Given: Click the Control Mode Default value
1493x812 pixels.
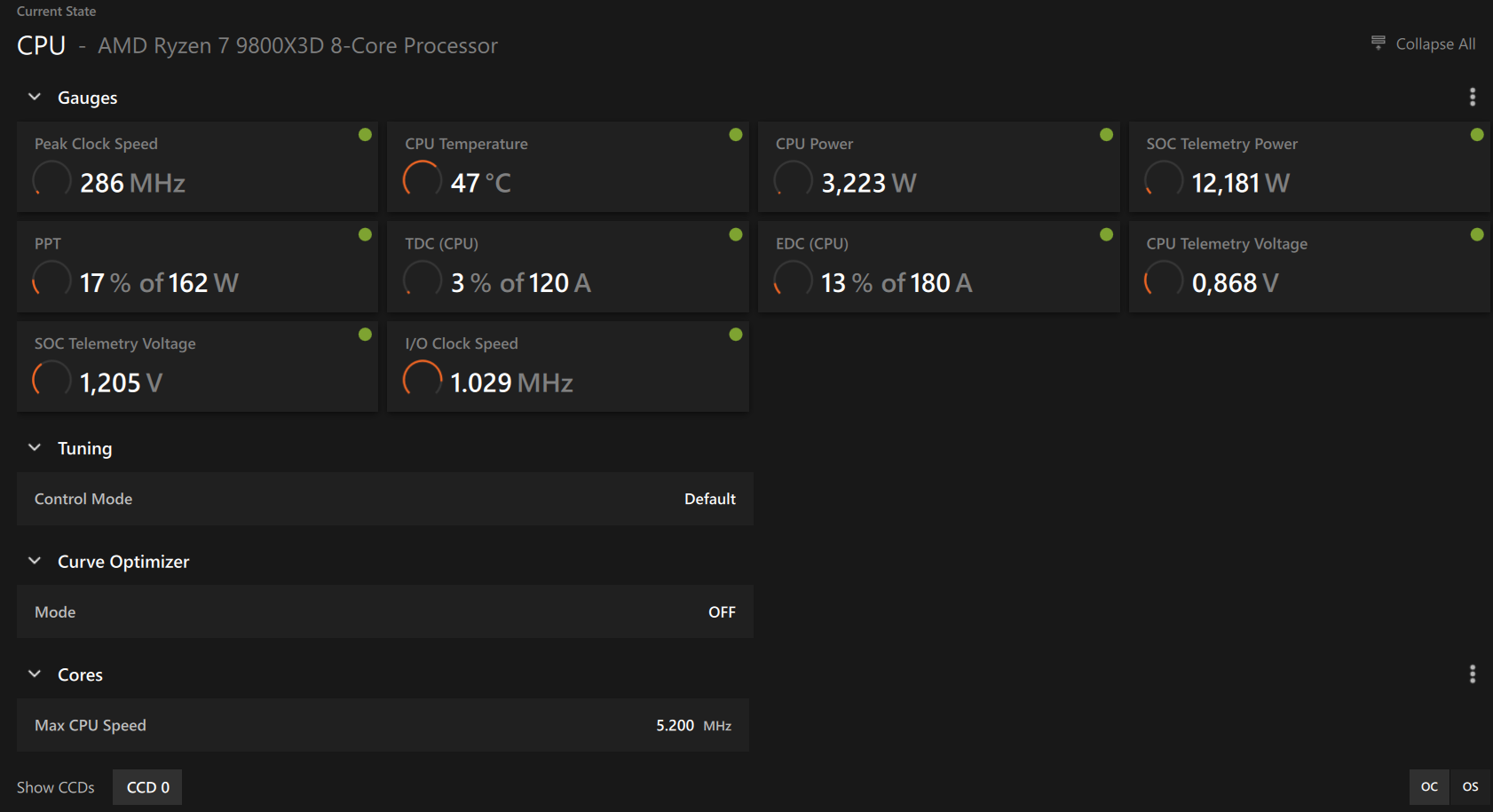Looking at the screenshot, I should (x=709, y=499).
